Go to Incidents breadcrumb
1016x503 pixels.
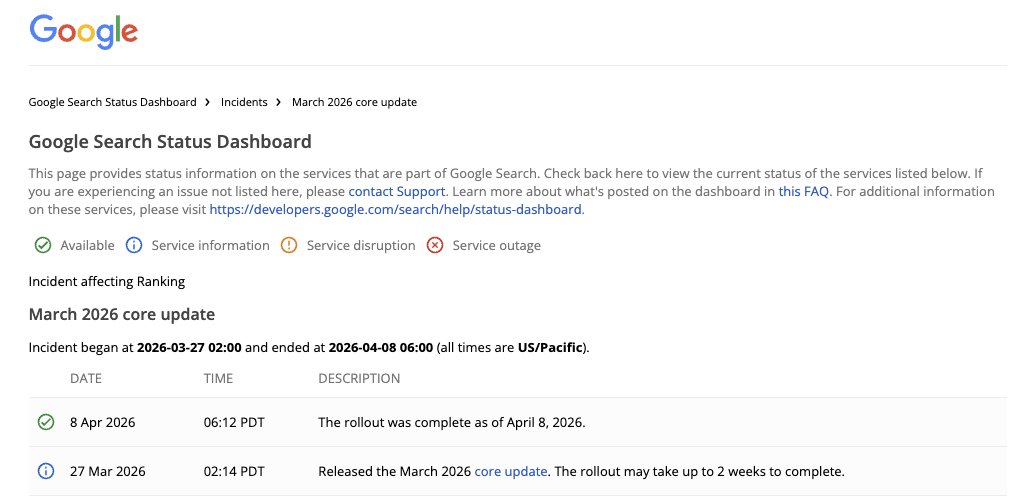[244, 102]
